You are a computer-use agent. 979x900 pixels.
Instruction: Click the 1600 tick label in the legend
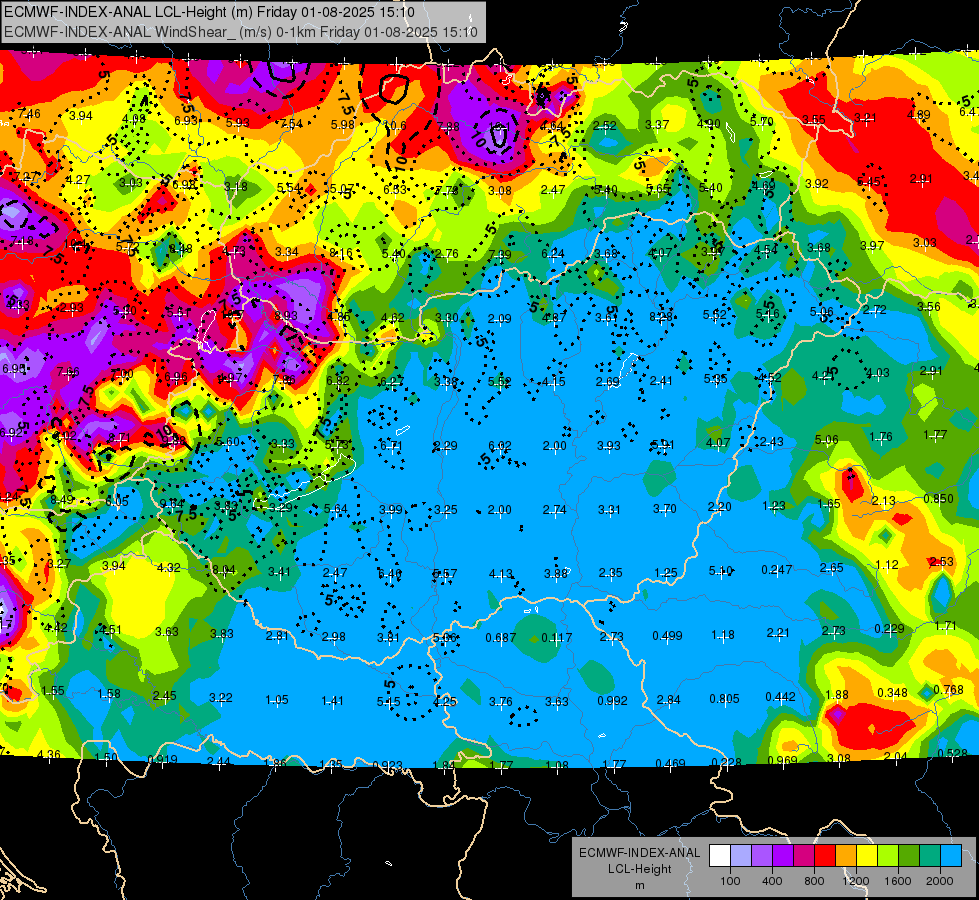point(898,881)
